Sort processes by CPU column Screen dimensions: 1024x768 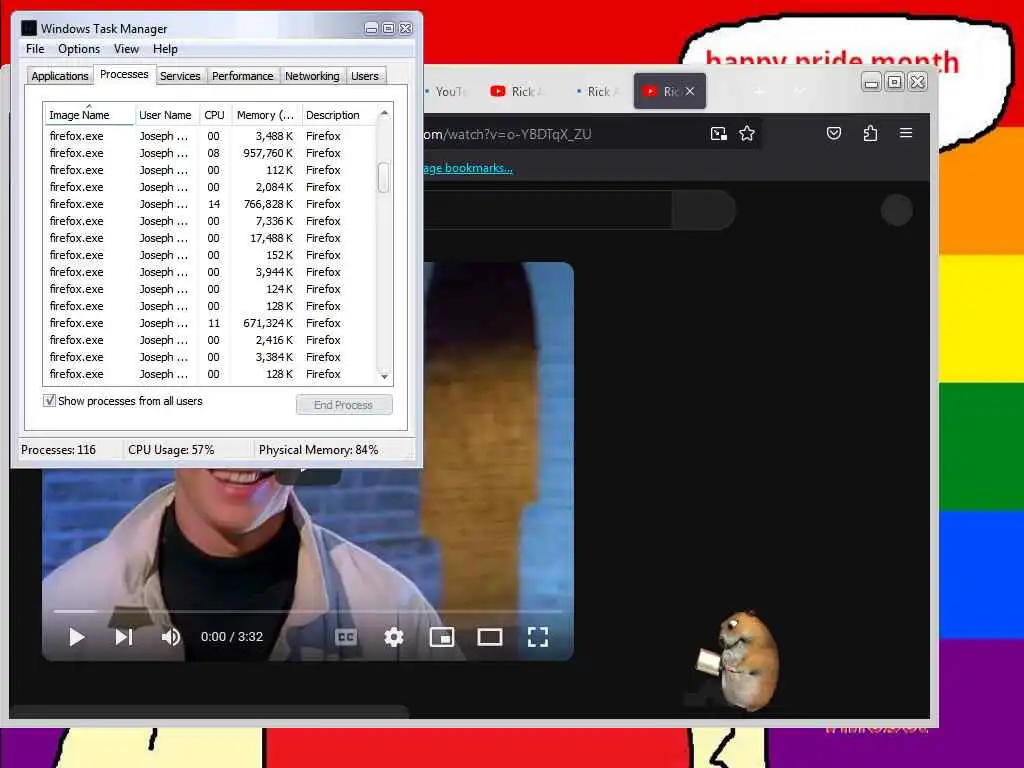point(214,115)
